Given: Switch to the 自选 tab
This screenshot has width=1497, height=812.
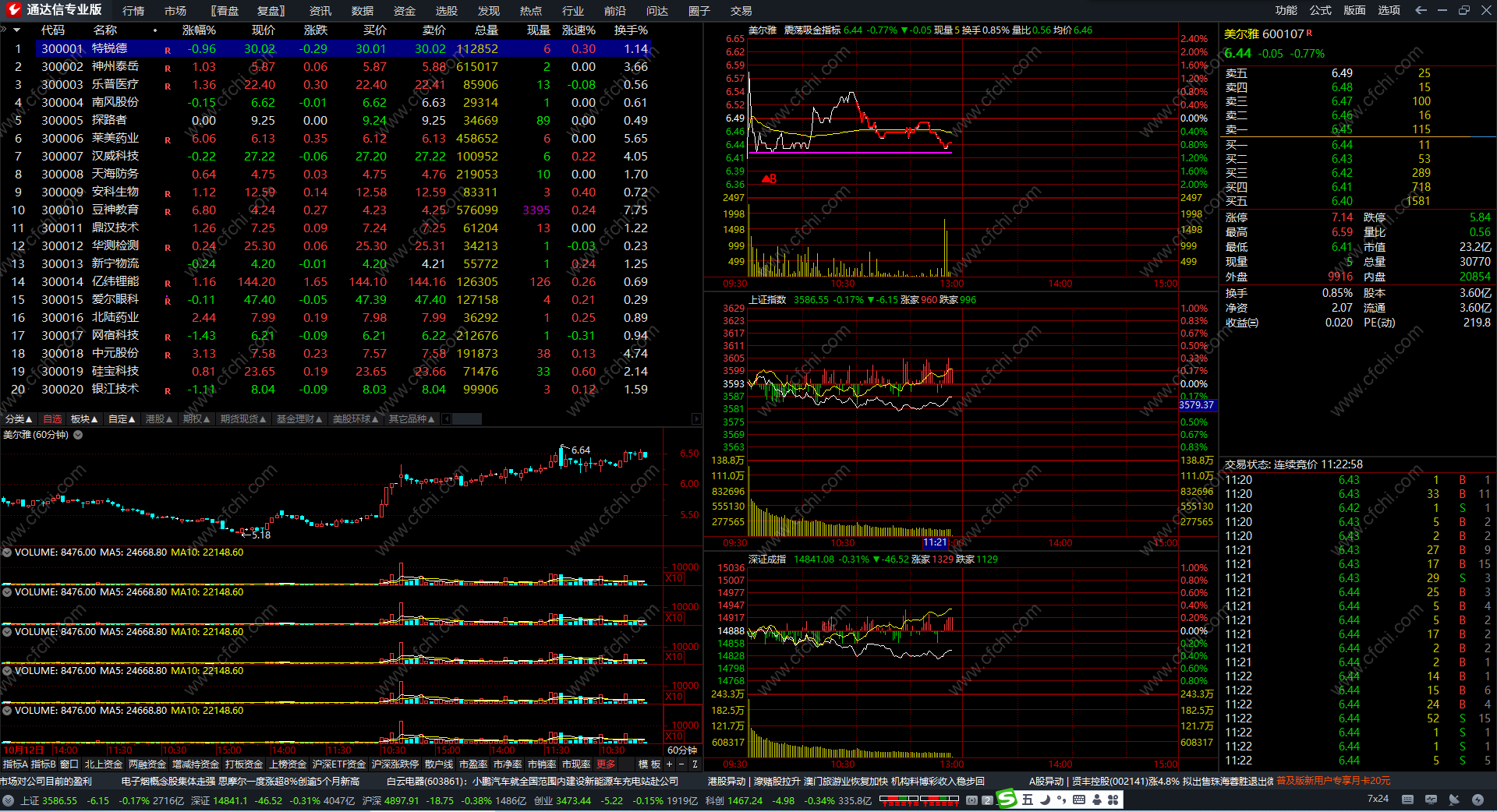Looking at the screenshot, I should (x=52, y=419).
